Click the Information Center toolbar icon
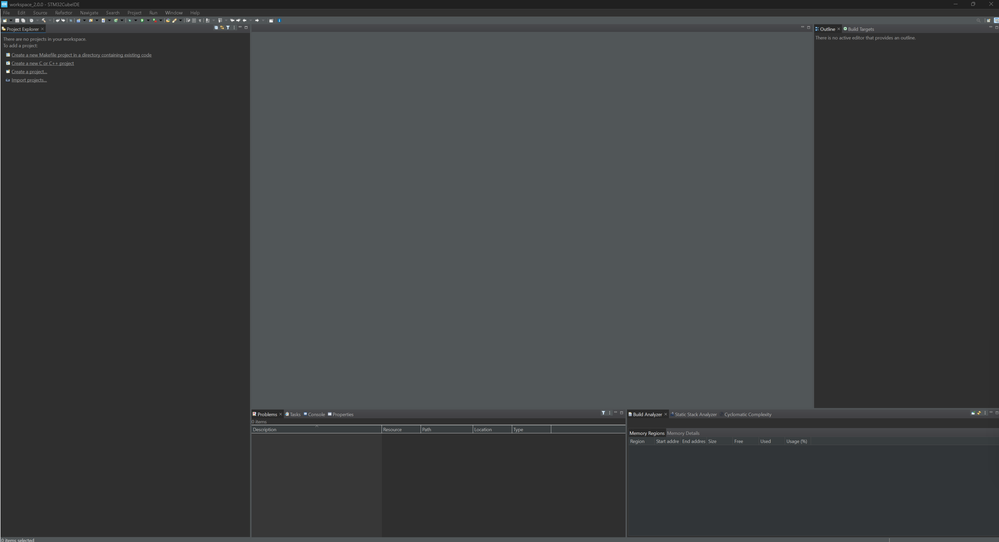Viewport: 999px width, 542px height. coord(279,20)
